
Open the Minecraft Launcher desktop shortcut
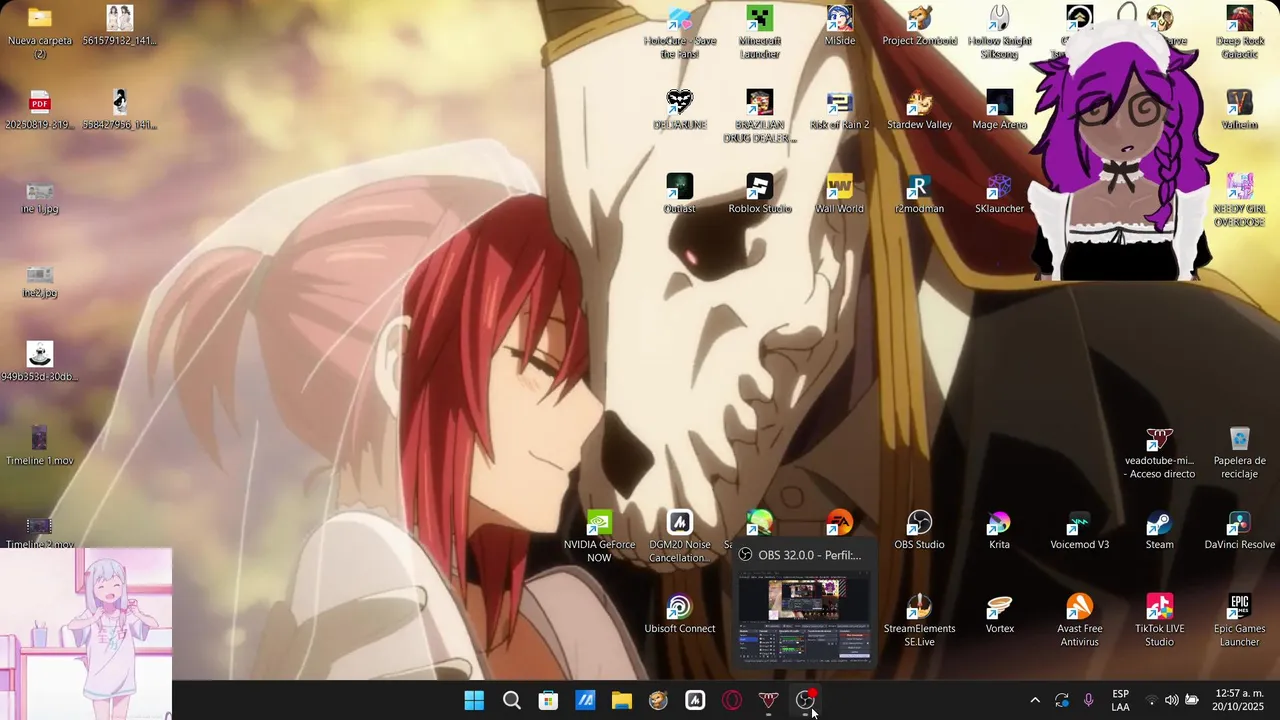pyautogui.click(x=759, y=32)
